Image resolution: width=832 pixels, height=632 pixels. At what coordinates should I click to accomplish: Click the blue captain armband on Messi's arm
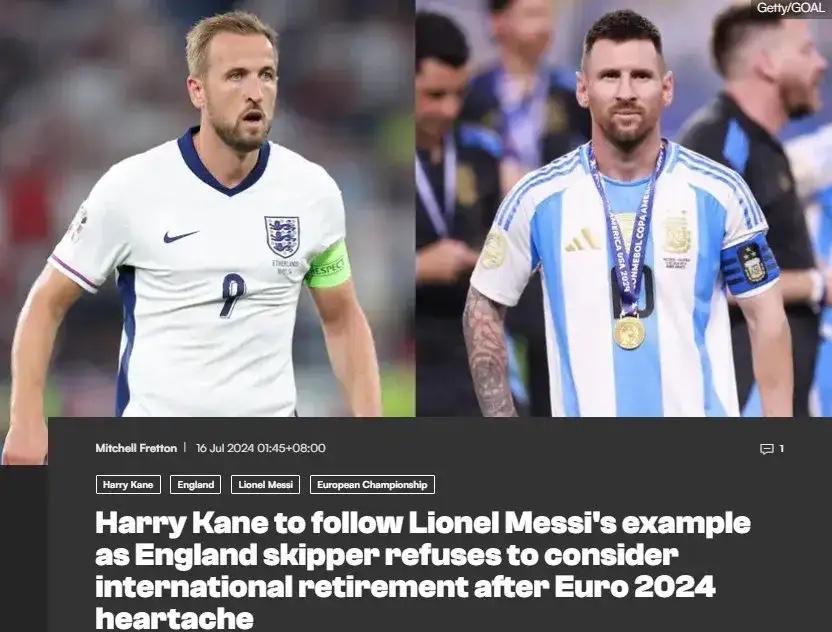click(x=749, y=264)
